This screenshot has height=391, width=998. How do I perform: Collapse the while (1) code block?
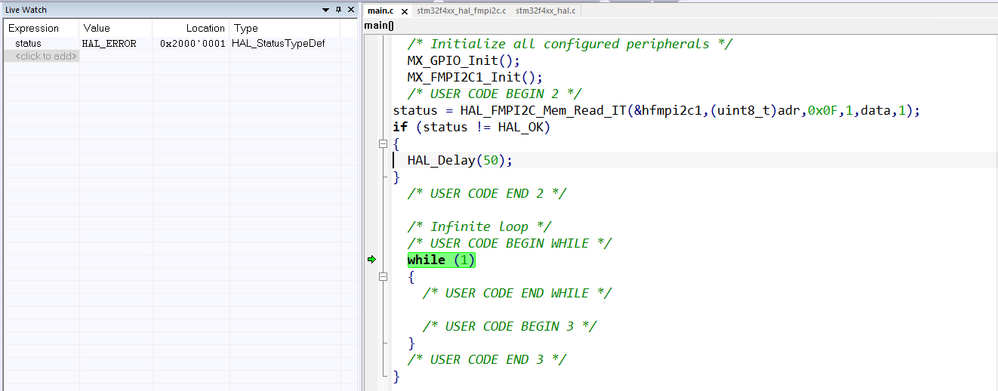coord(383,276)
